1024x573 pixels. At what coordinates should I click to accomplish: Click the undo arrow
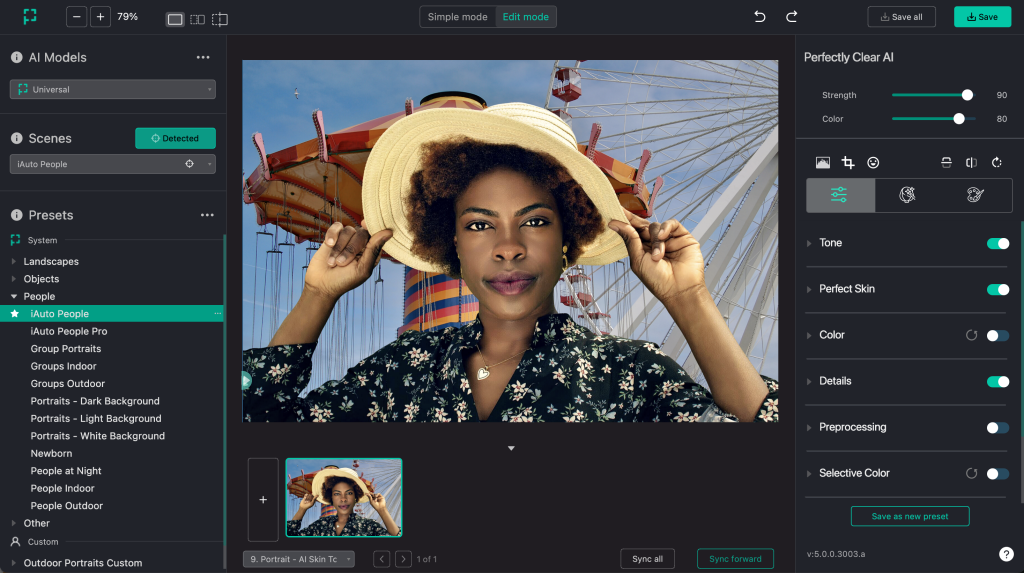[x=760, y=17]
